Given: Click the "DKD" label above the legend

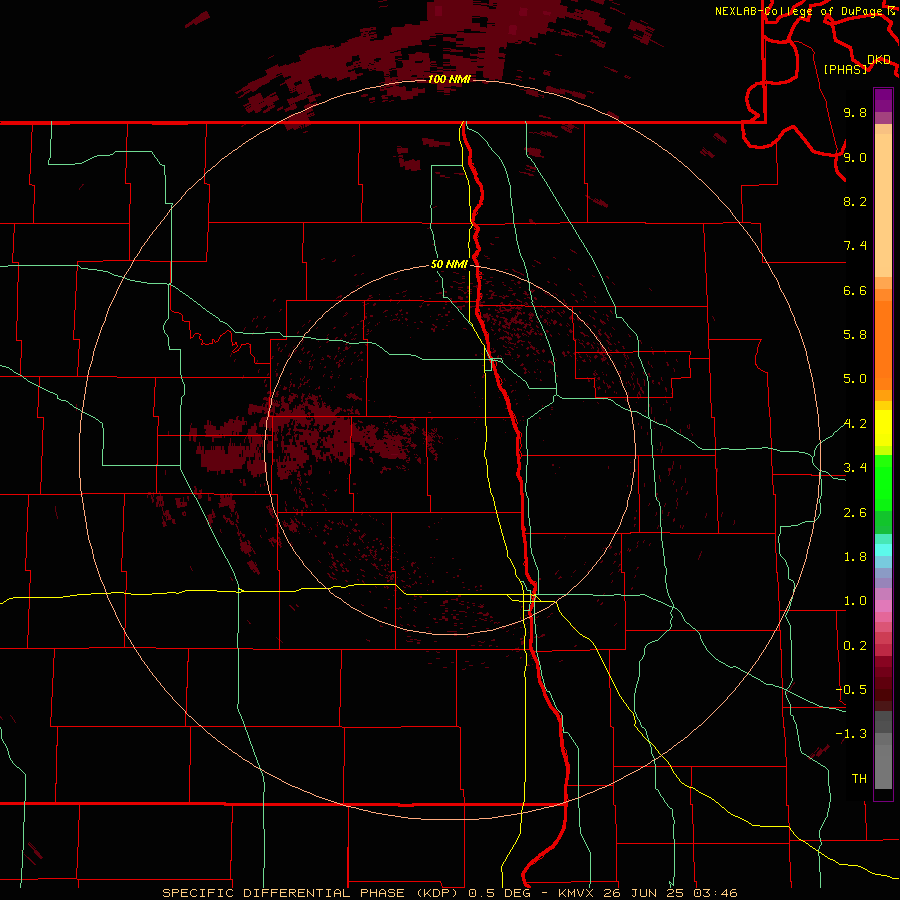Looking at the screenshot, I should [879, 60].
